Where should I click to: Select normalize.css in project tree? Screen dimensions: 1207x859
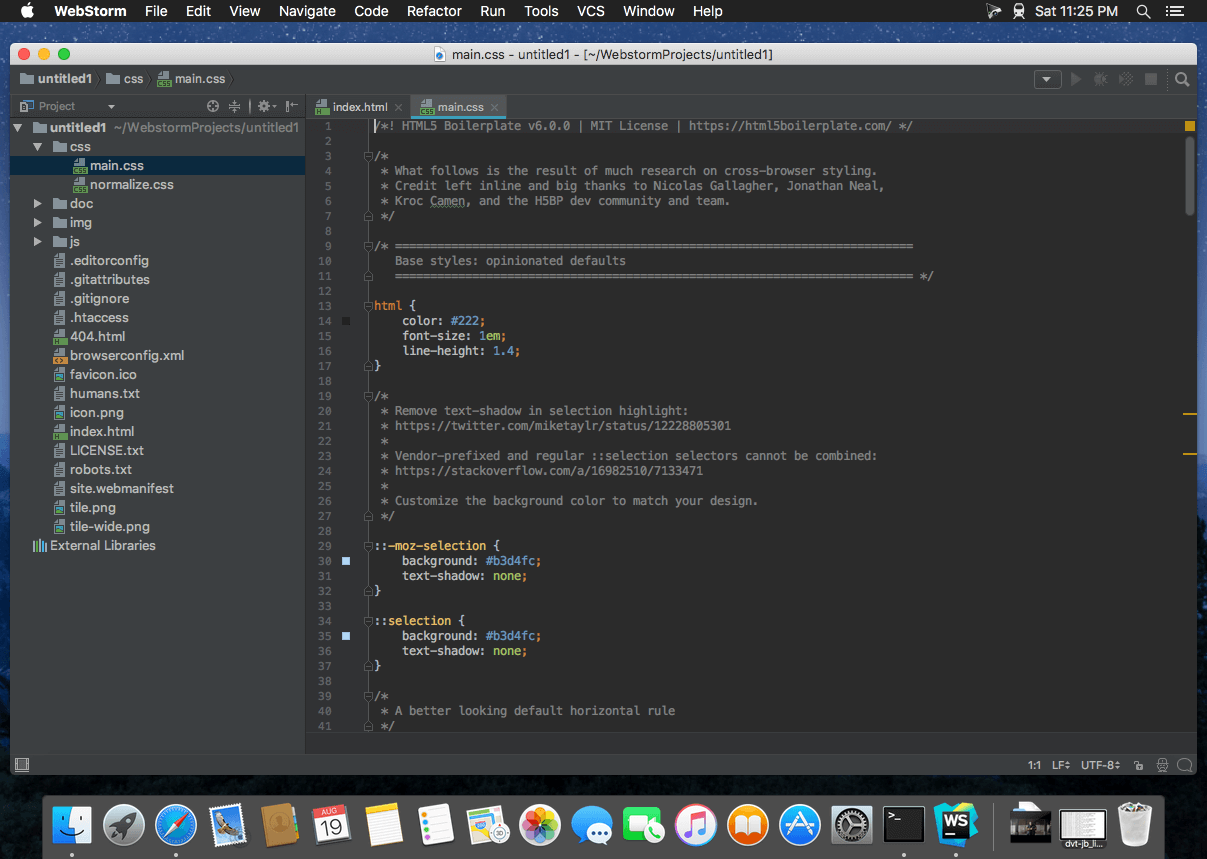pos(123,185)
